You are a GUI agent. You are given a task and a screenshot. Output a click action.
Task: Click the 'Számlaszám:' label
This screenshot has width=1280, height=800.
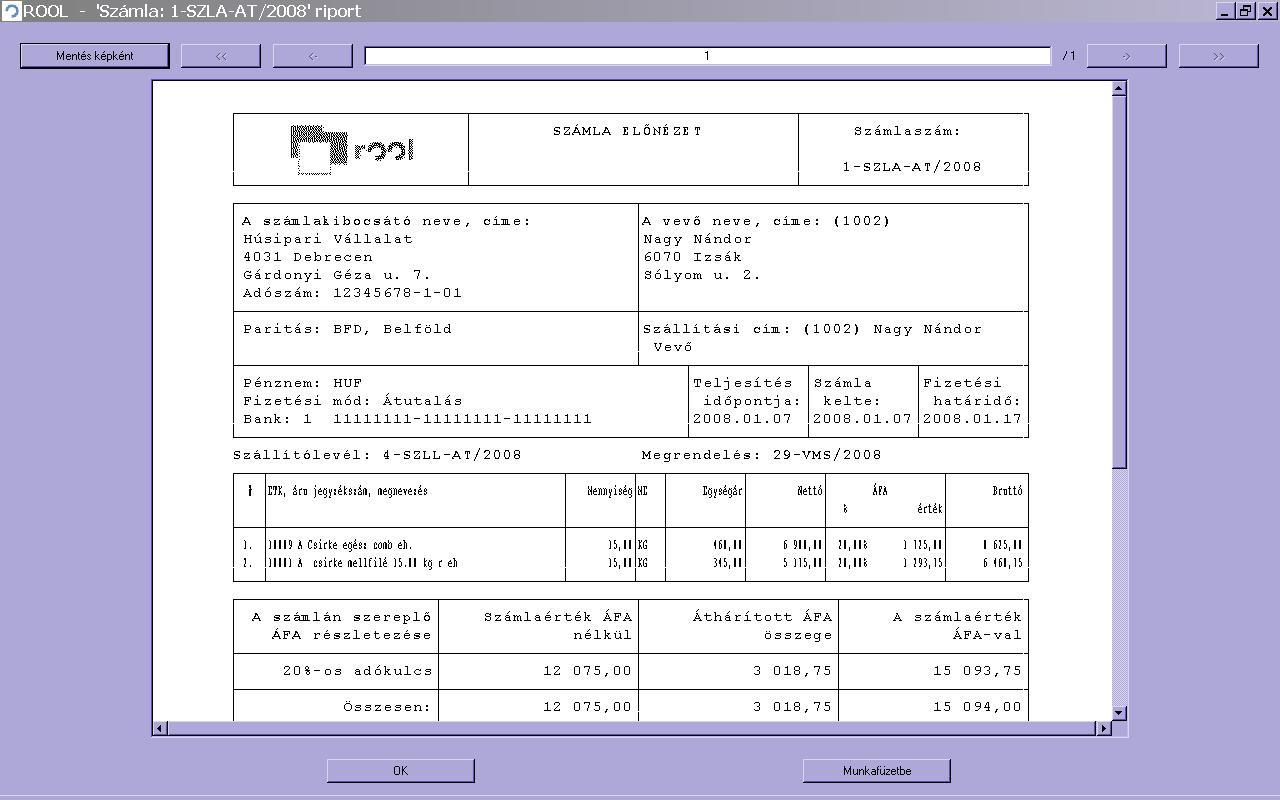[907, 131]
